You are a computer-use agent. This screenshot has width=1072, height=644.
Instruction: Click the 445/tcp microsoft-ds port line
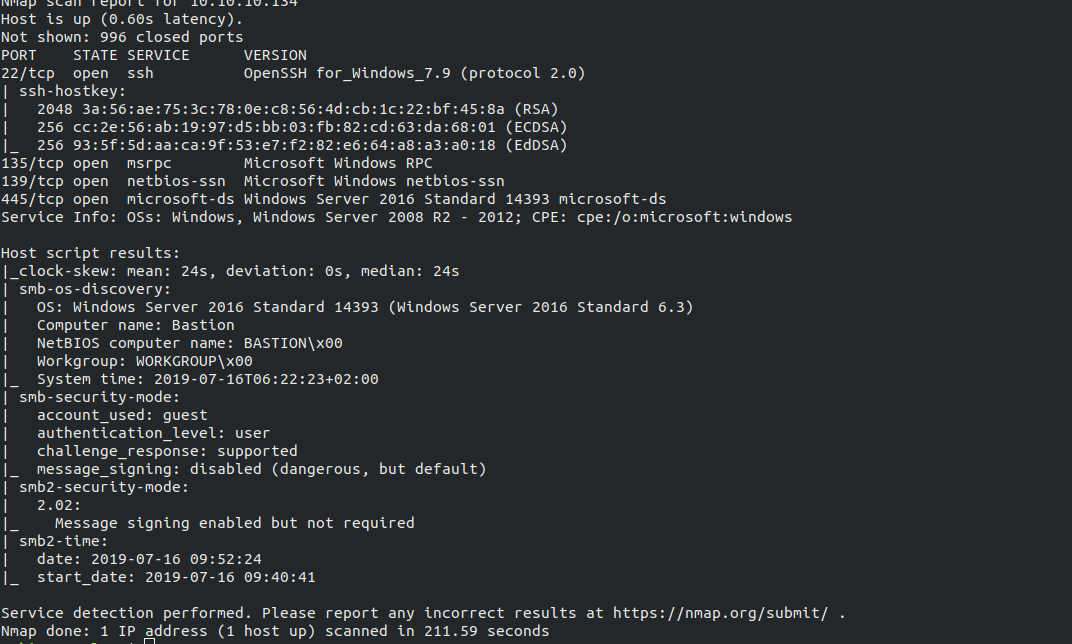click(x=334, y=199)
